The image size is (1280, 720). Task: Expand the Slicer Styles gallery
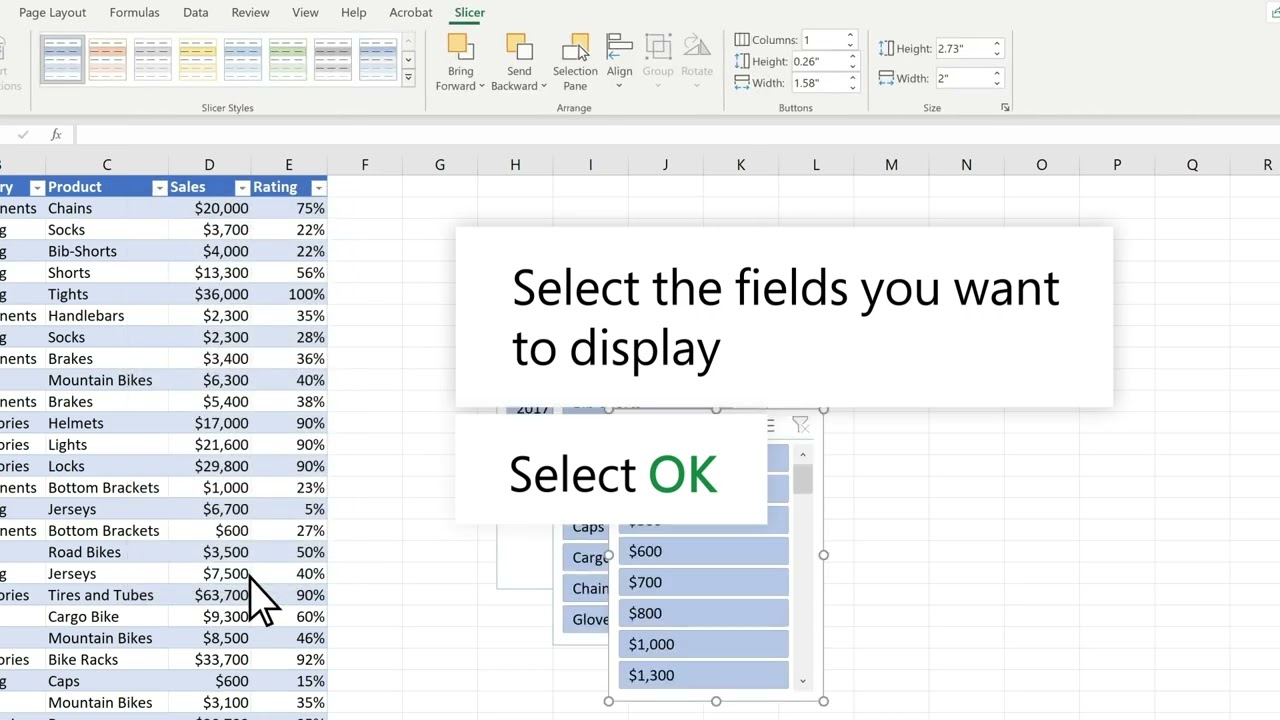[408, 77]
